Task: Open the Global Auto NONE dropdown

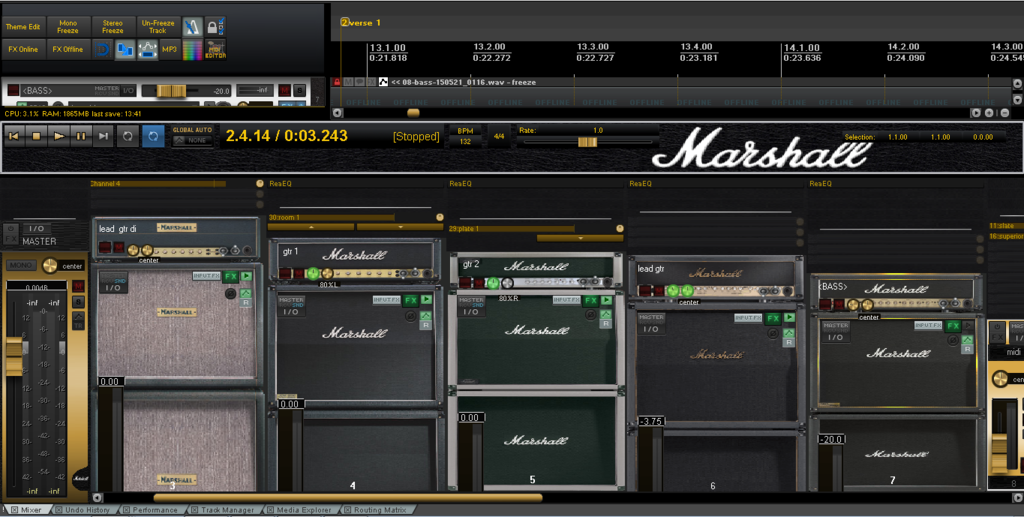Action: (x=193, y=140)
